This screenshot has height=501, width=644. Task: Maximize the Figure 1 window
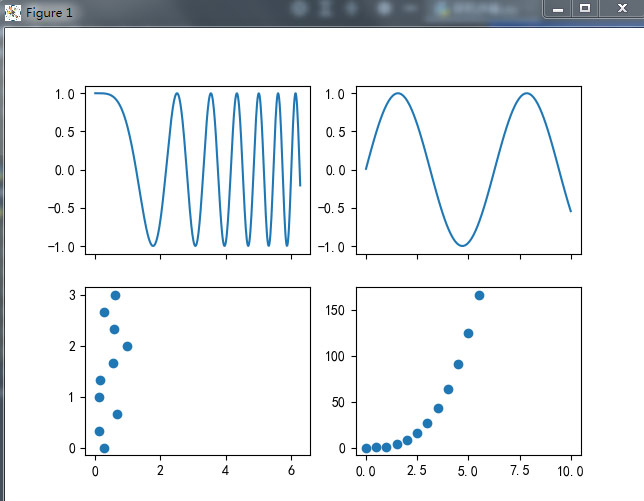pyautogui.click(x=585, y=8)
